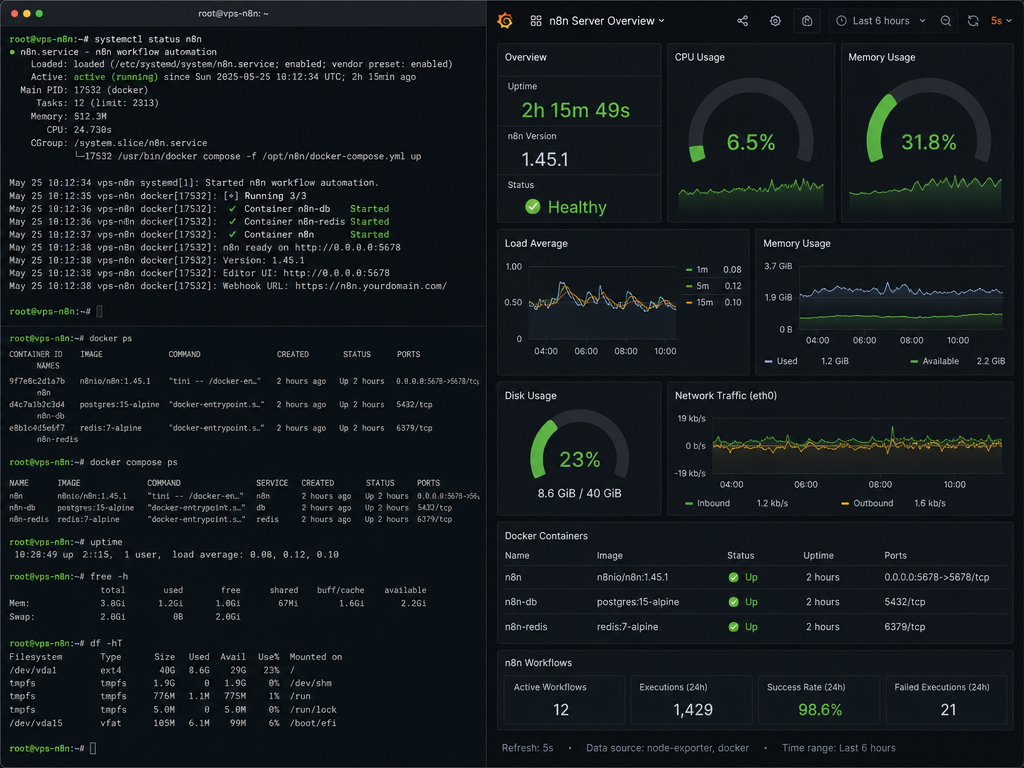Open the CPU Usage panel title menu

[x=699, y=57]
